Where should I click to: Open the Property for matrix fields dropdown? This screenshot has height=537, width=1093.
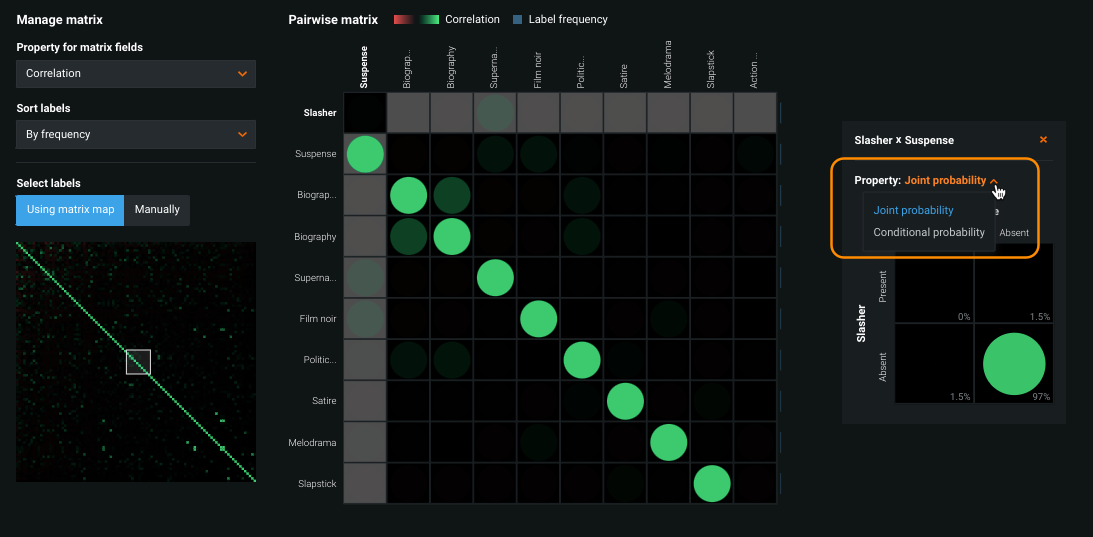point(136,73)
